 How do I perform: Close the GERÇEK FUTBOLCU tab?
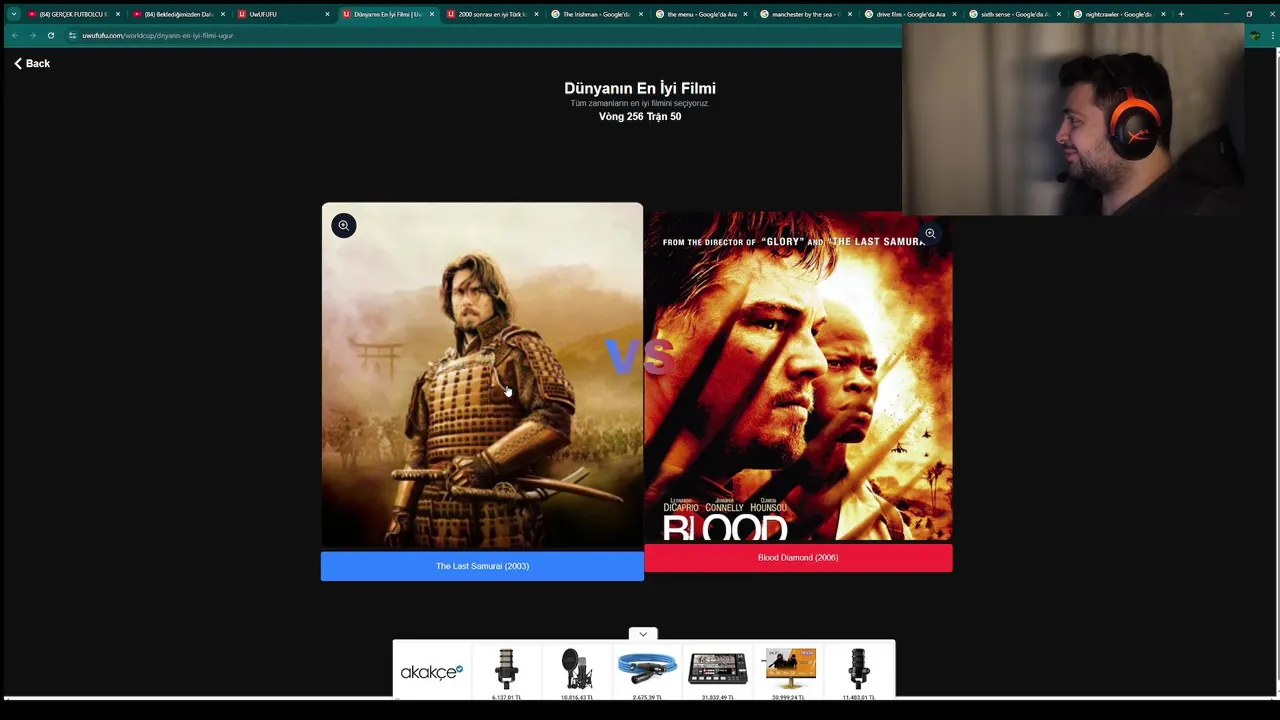(x=118, y=14)
